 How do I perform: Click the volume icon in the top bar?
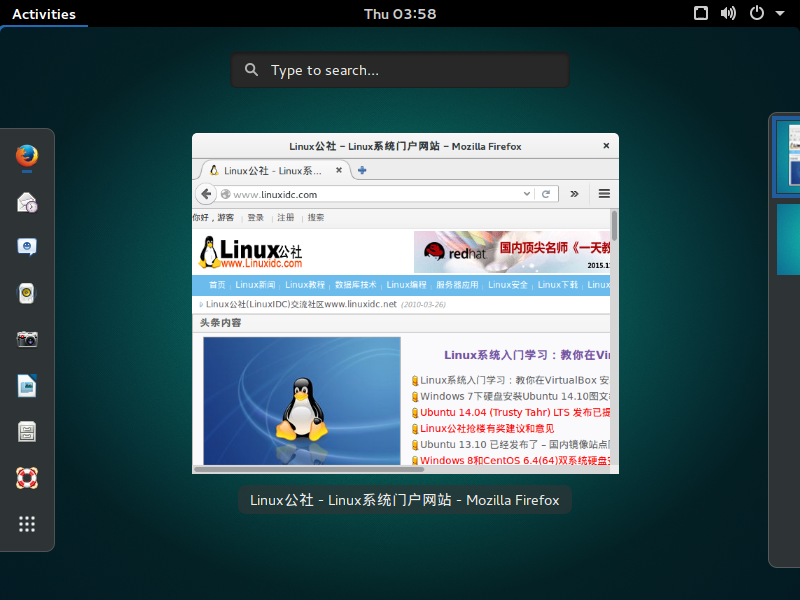pos(728,14)
